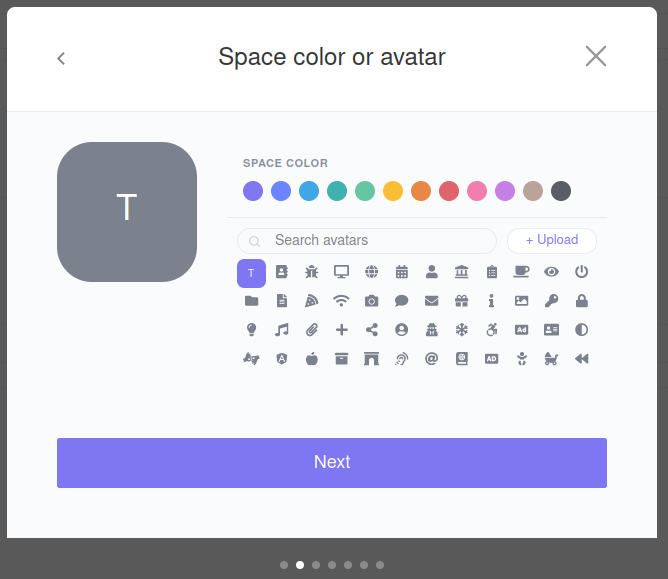This screenshot has height=579, width=668.
Task: Open avatar Upload option
Action: 552,240
